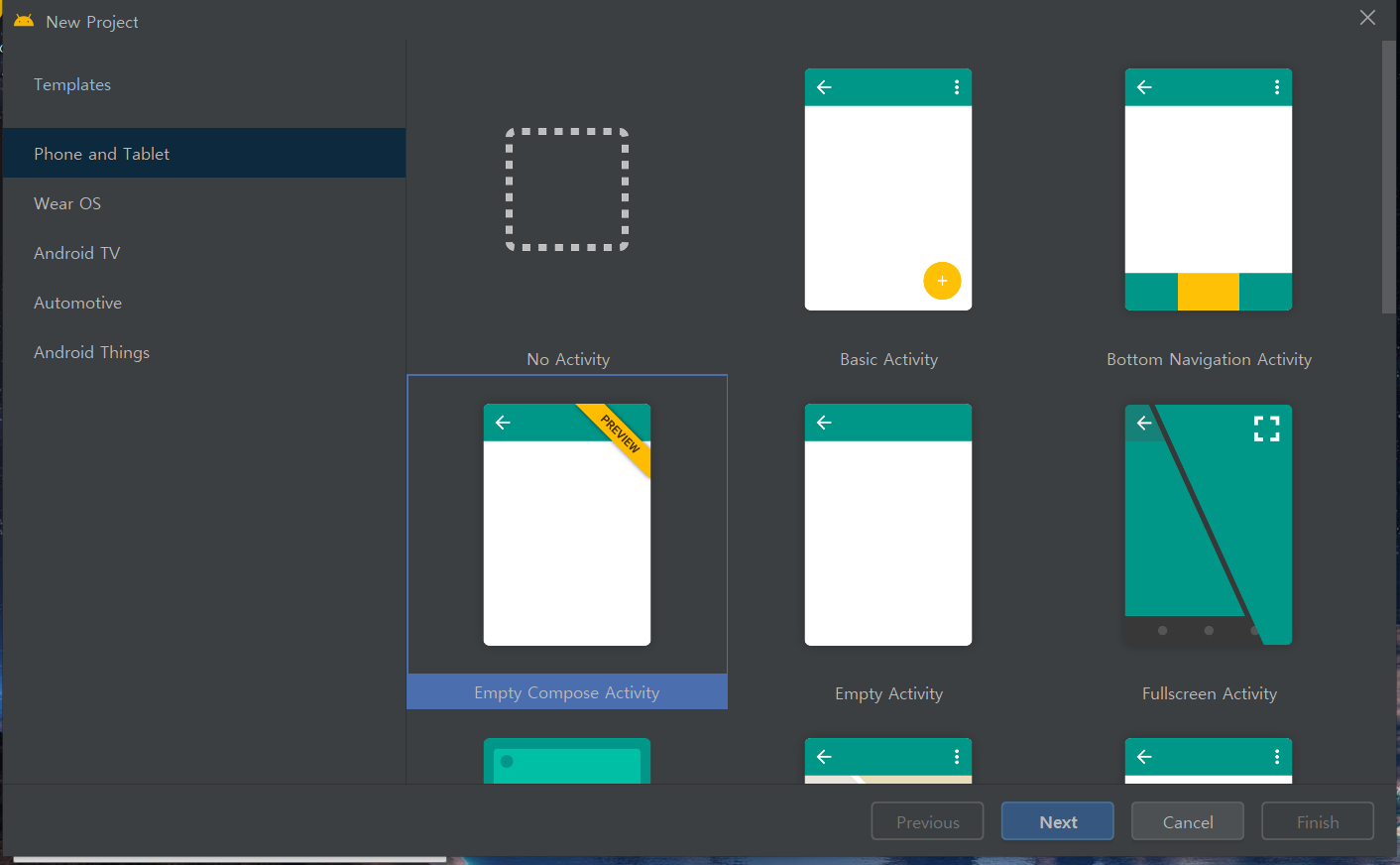This screenshot has width=1400, height=865.
Task: Choose the Empty Activity template thumbnail
Action: coord(888,525)
